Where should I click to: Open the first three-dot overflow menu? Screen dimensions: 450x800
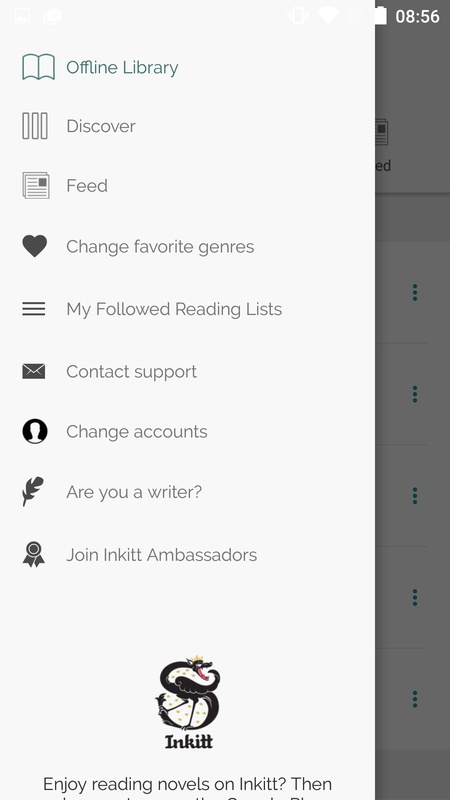(415, 292)
